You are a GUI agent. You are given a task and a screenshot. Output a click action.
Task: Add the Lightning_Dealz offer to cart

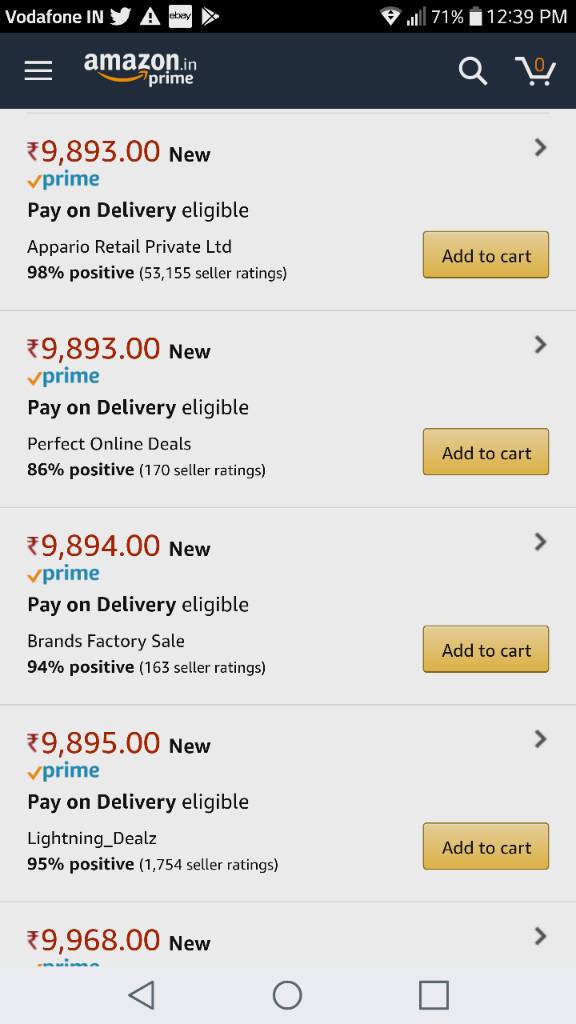[486, 846]
